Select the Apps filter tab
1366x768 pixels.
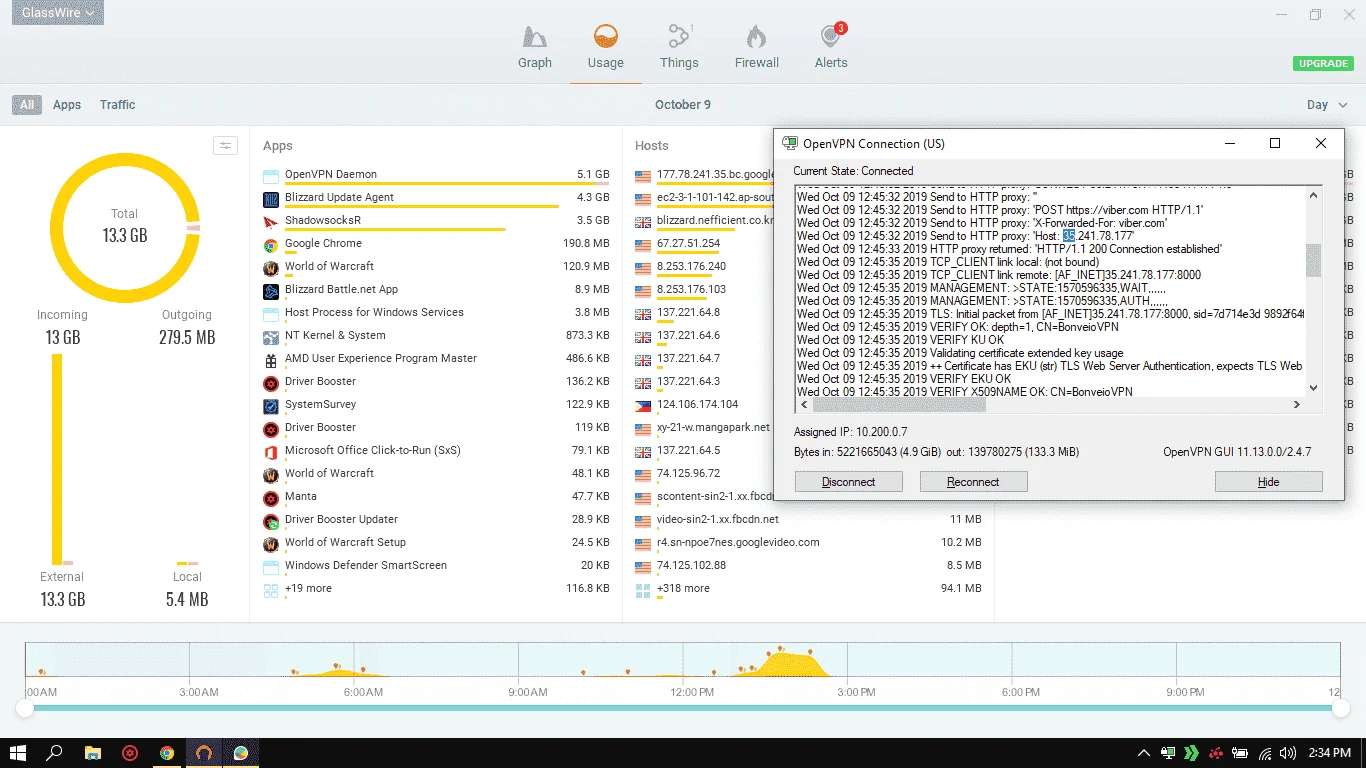pyautogui.click(x=67, y=105)
